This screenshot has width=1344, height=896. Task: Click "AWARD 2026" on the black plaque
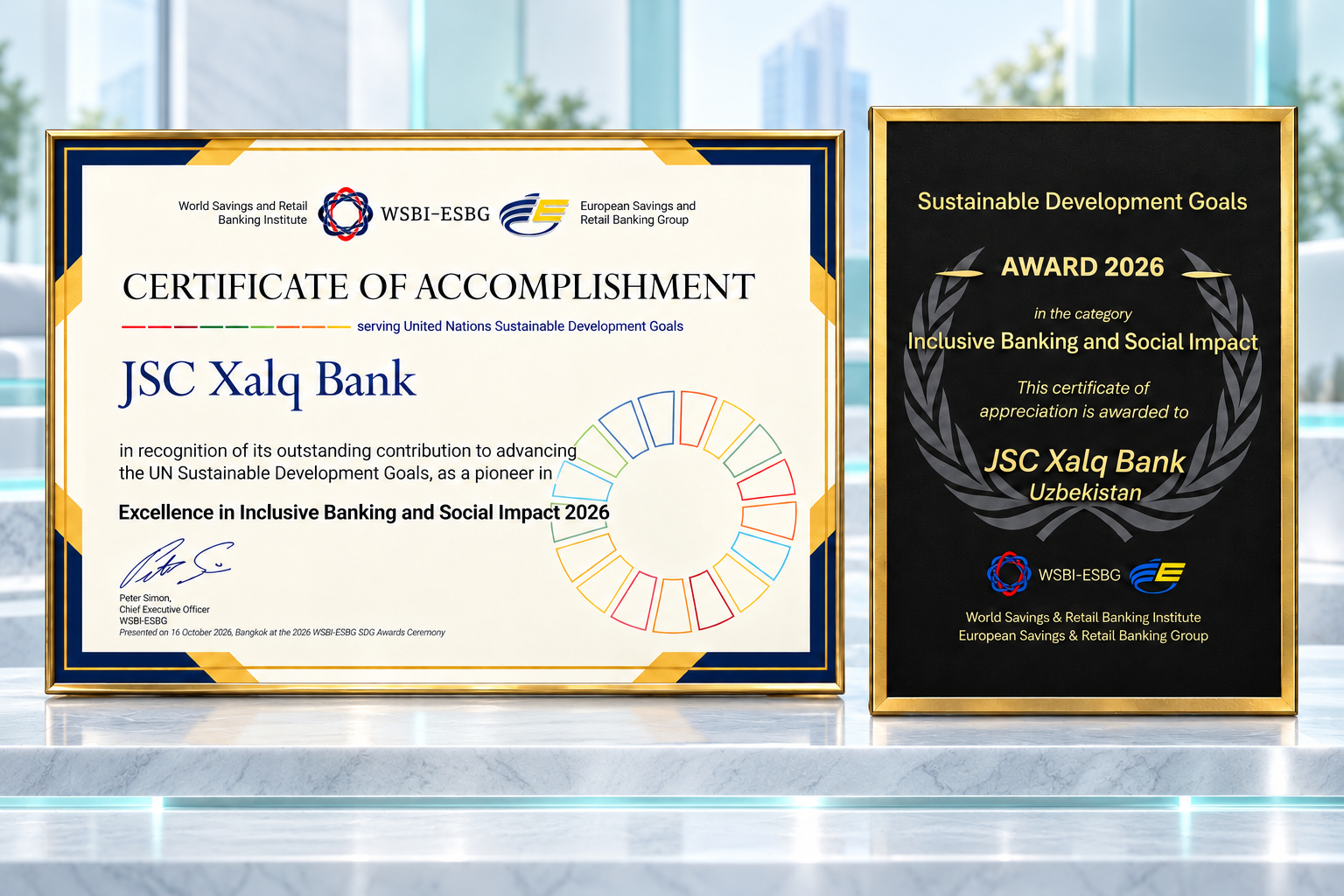point(1082,267)
